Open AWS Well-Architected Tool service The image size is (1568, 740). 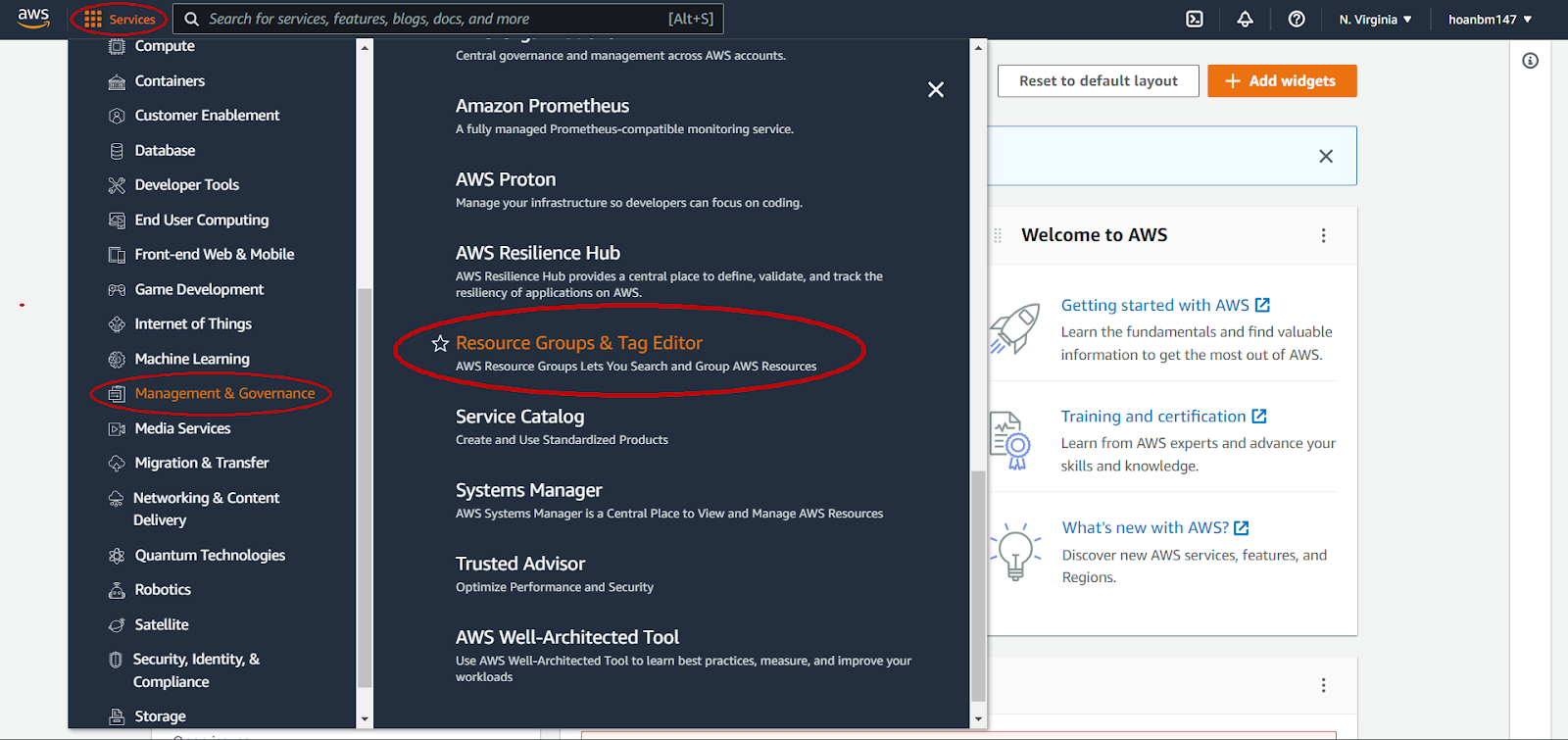(x=567, y=637)
